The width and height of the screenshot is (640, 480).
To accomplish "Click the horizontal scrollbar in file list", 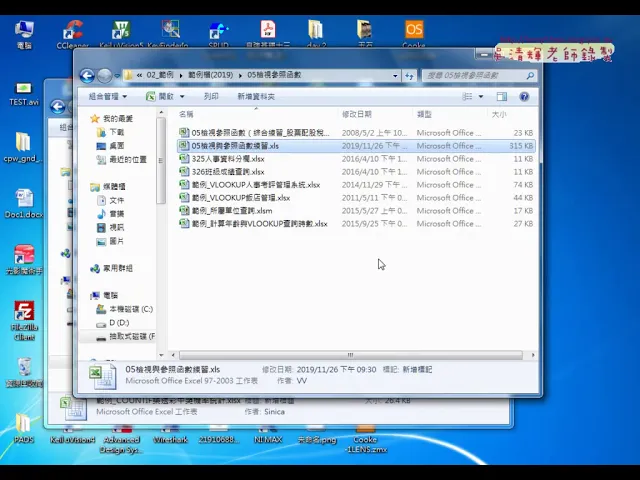I will pyautogui.click(x=351, y=355).
